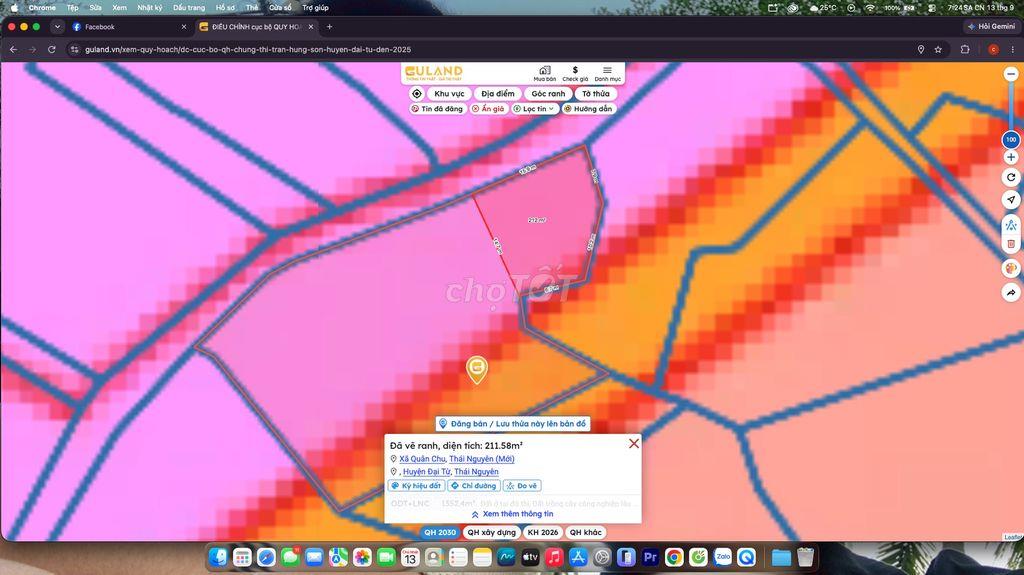
Task: Open Premiere Pro in the Dock
Action: [x=650, y=557]
